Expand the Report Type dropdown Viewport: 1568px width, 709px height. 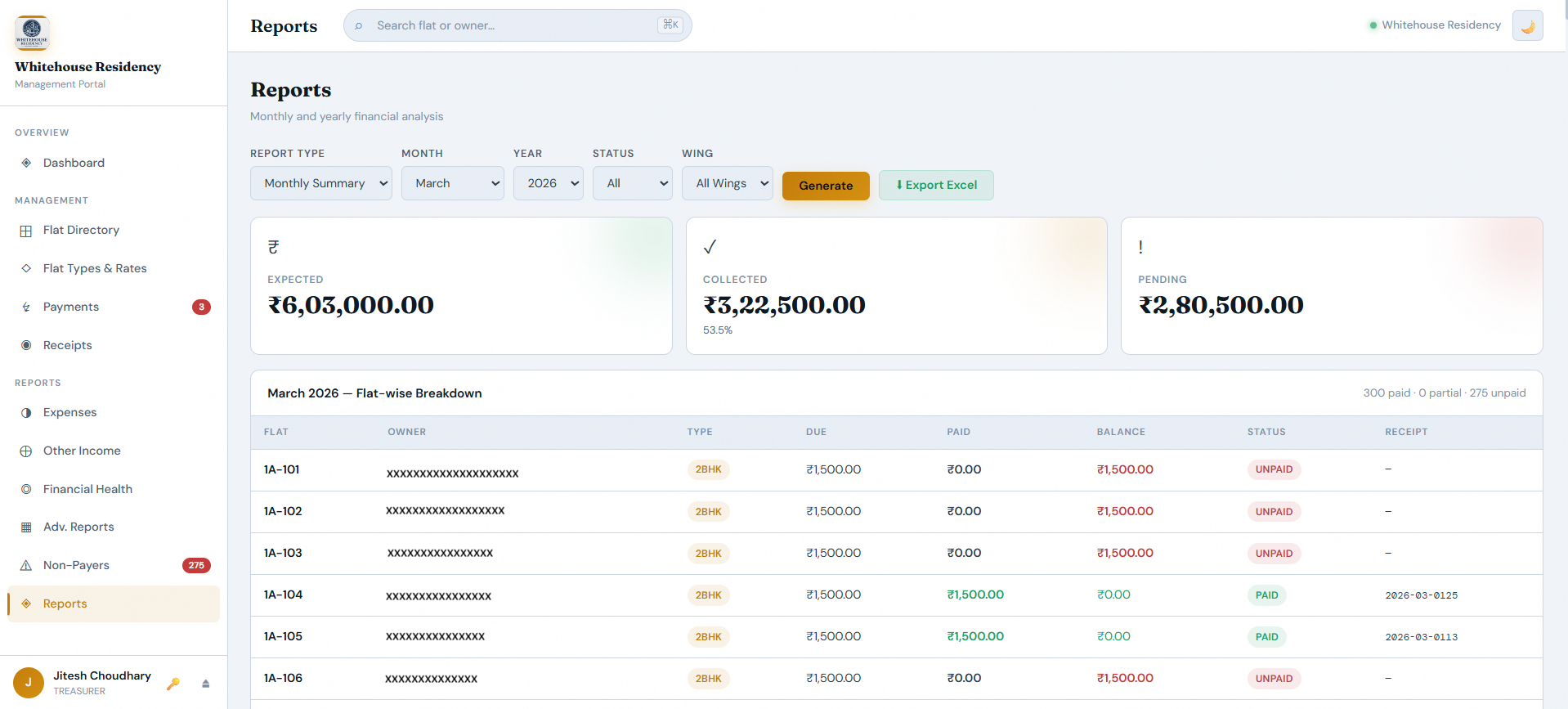click(x=320, y=183)
